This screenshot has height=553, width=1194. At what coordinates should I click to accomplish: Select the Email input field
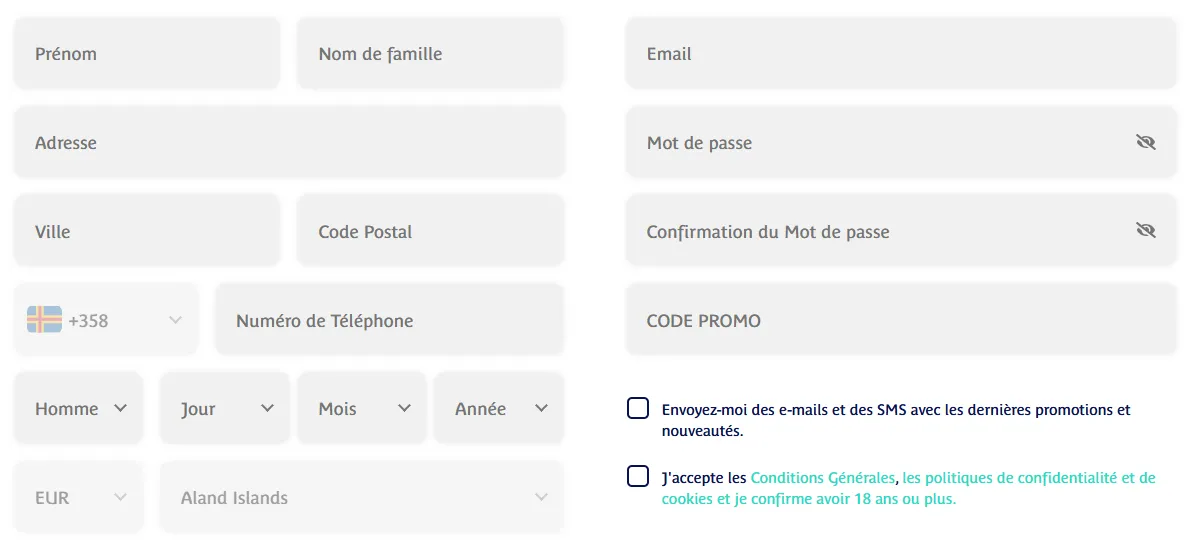pos(901,54)
